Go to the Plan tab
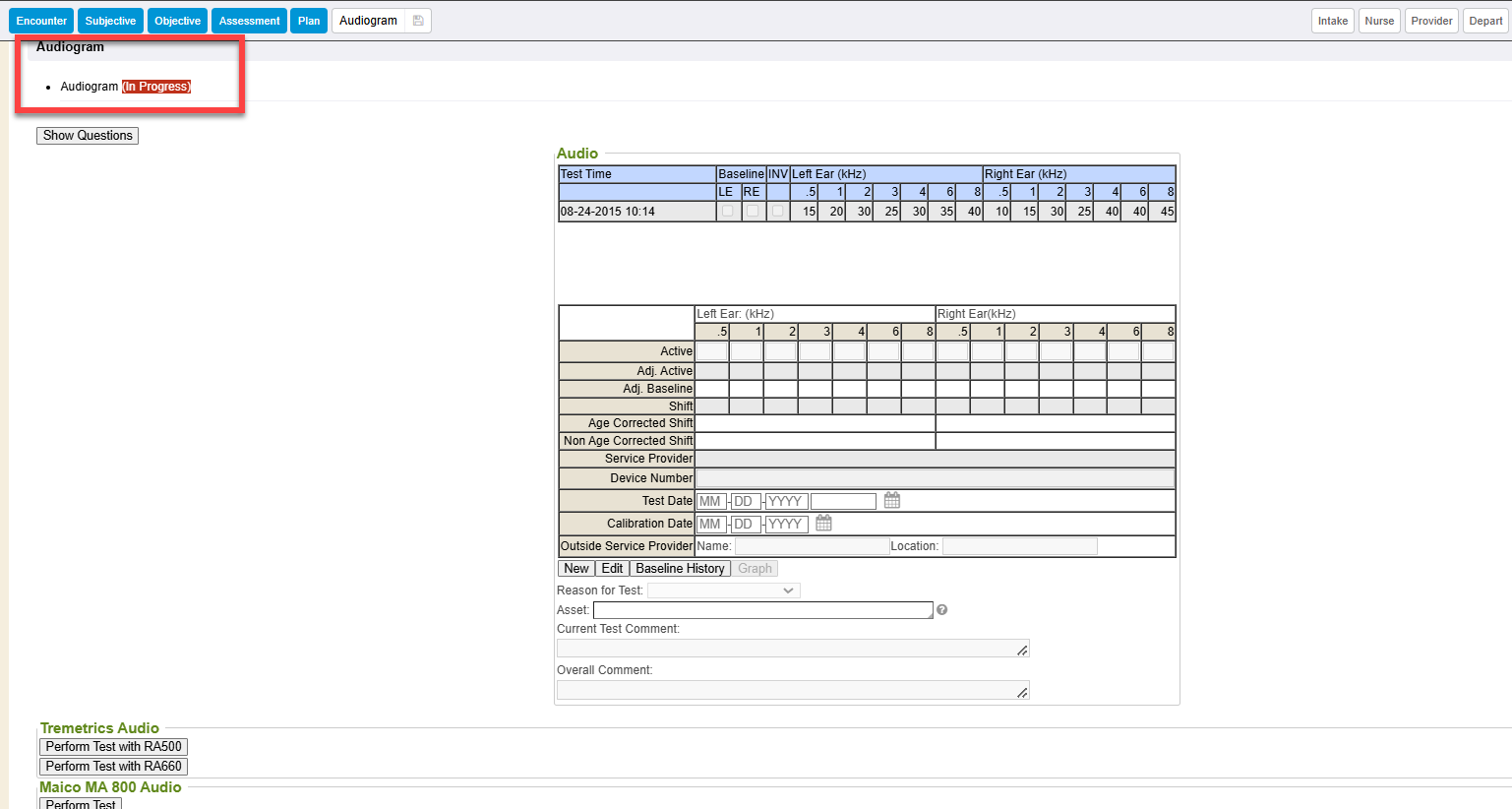 (x=309, y=21)
